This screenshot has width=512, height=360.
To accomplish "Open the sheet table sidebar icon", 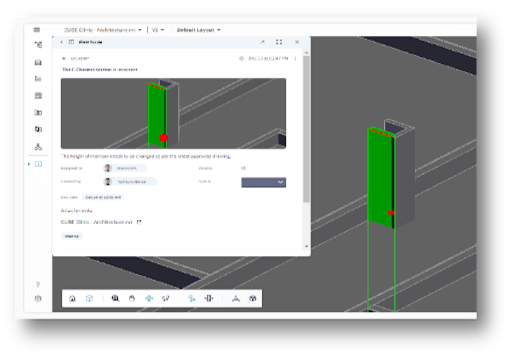I will click(x=38, y=96).
